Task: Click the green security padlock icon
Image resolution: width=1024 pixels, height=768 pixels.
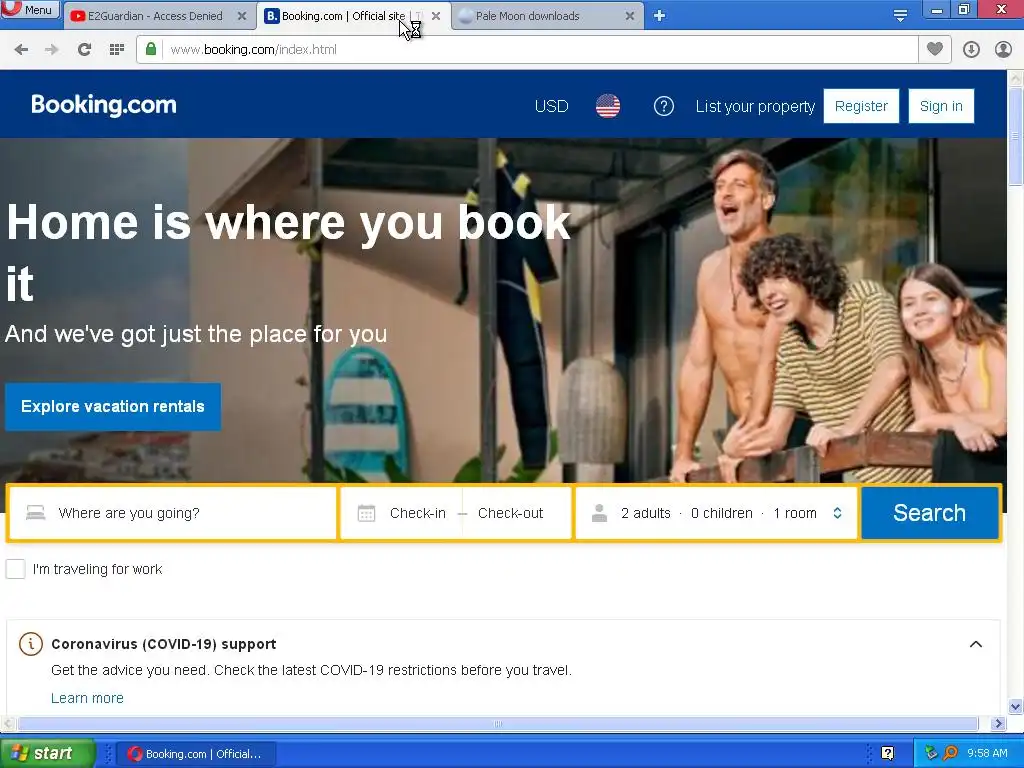Action: tap(151, 50)
